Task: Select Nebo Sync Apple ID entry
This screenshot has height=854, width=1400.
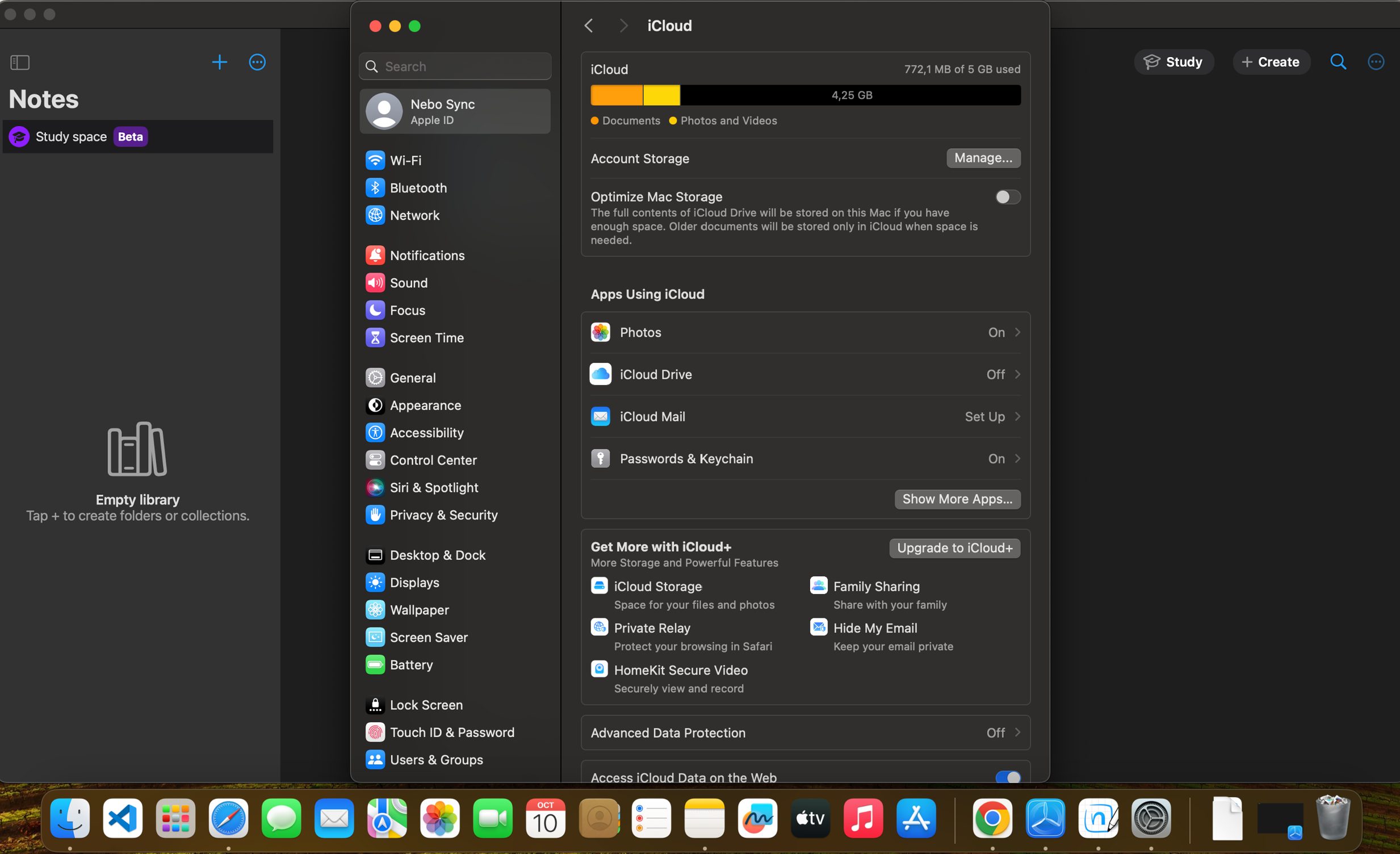Action: click(455, 111)
